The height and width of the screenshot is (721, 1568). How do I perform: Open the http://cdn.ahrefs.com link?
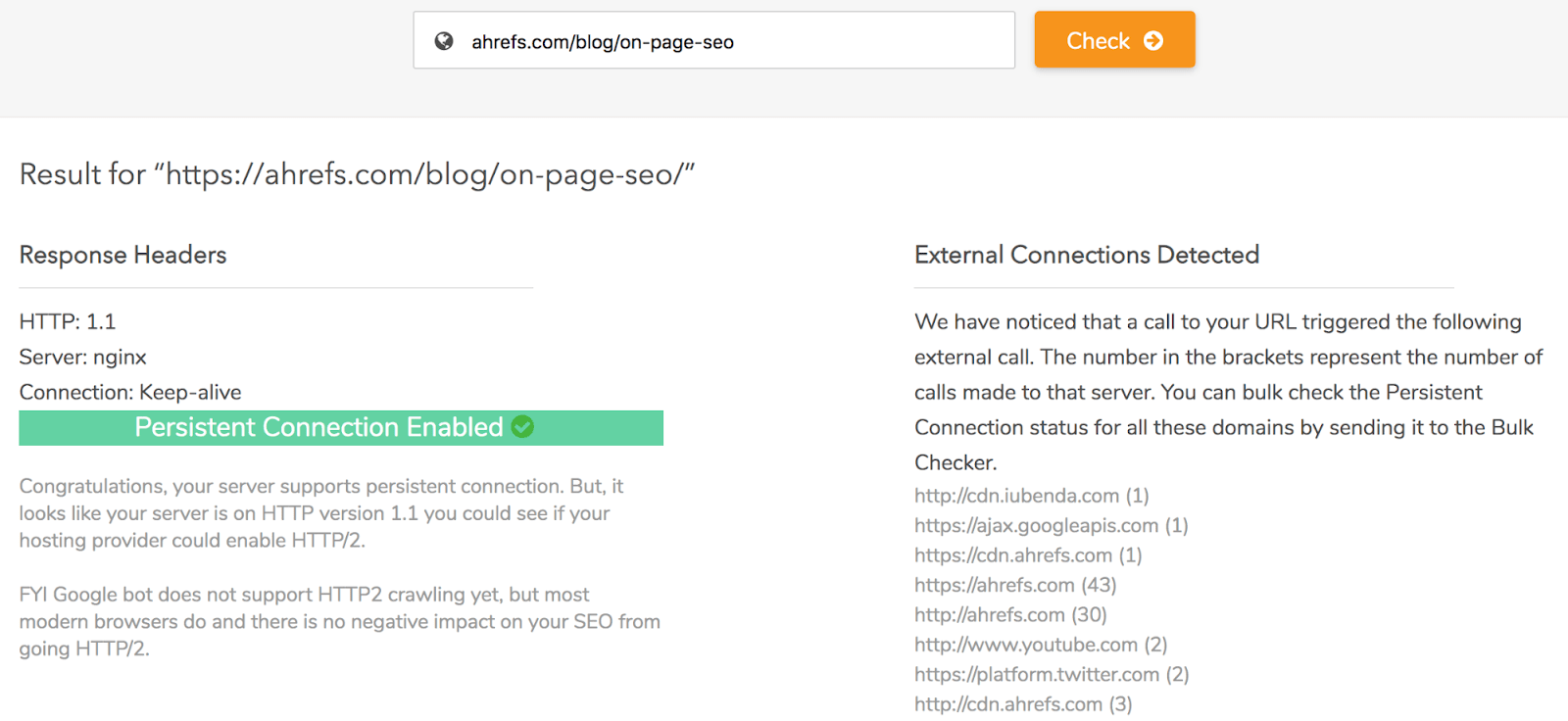tap(1006, 703)
